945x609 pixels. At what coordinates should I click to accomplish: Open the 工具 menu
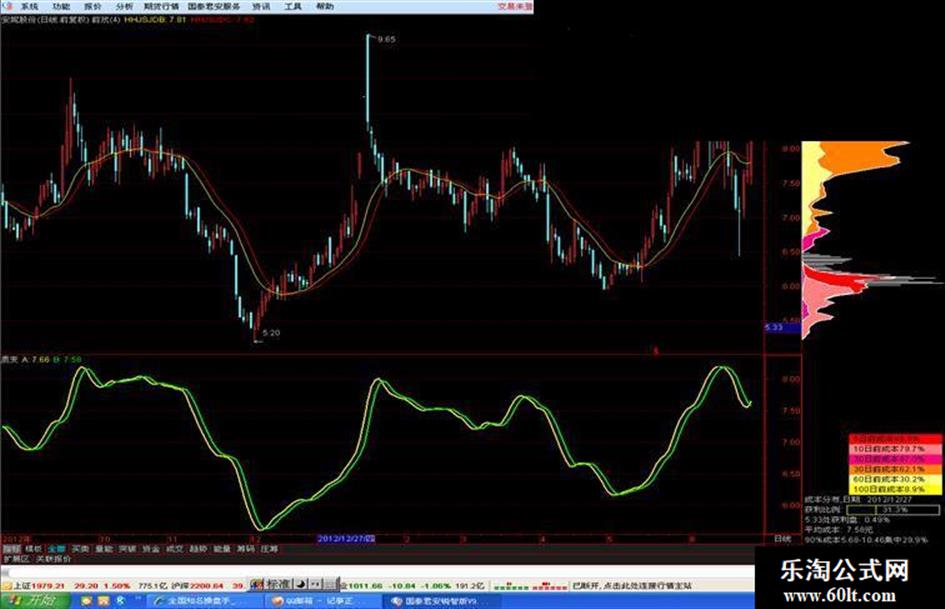[293, 6]
